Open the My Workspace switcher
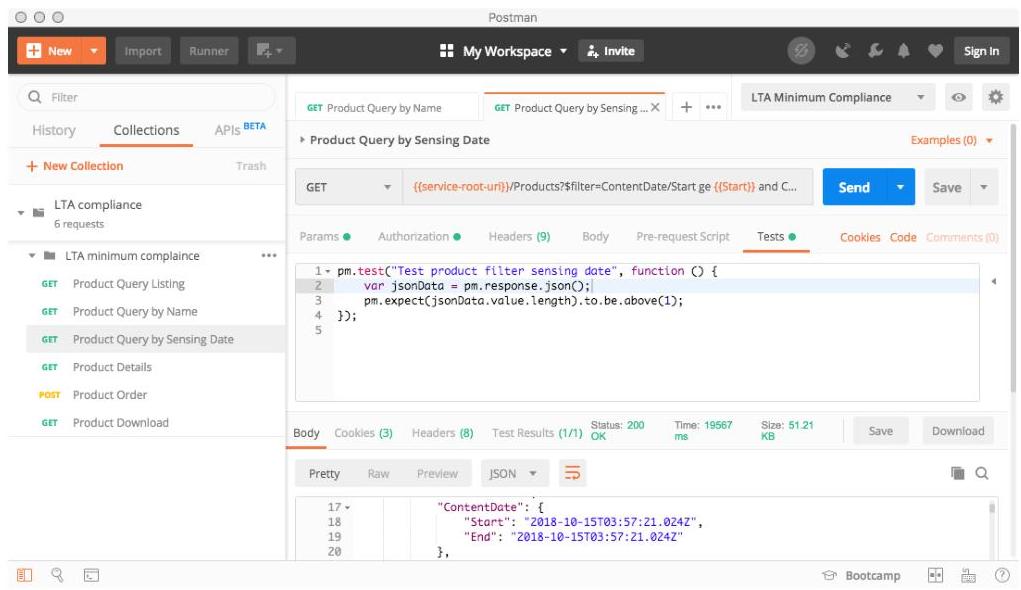The height and width of the screenshot is (590, 1021). tap(503, 51)
